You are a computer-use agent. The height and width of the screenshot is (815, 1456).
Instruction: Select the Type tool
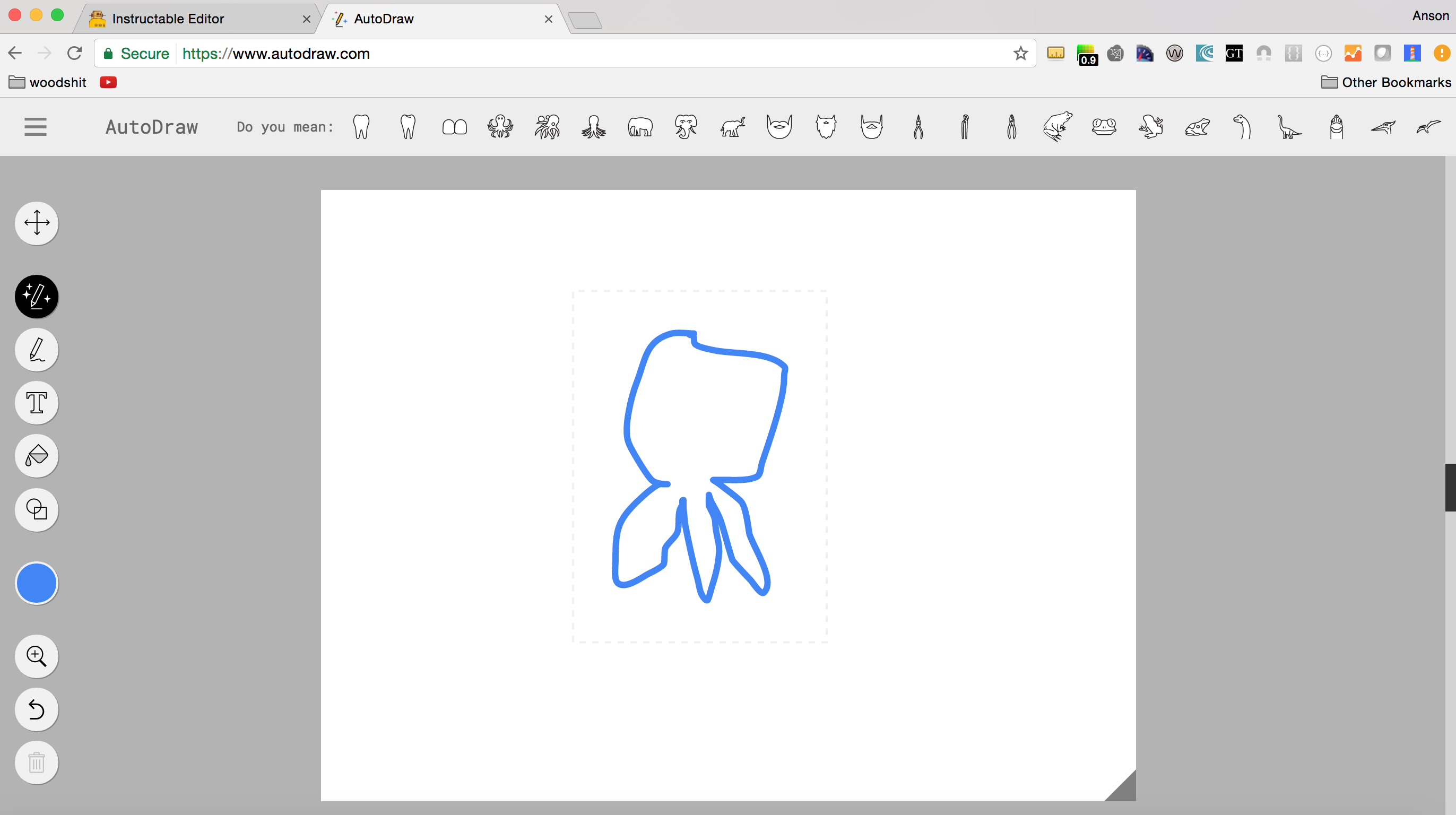[36, 402]
